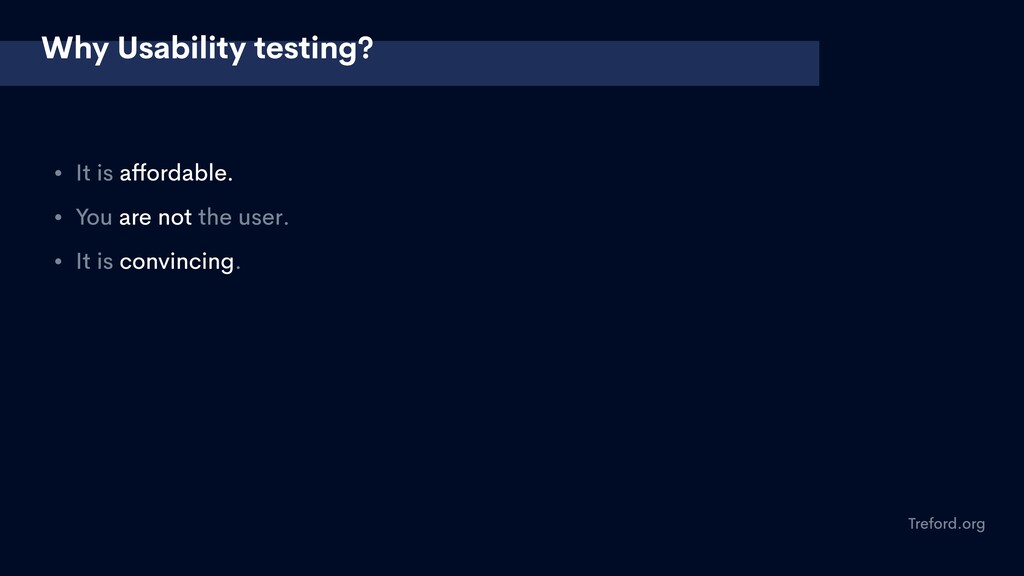This screenshot has height=576, width=1024.
Task: Click the highlighted word 'not' in the second bullet
Action: 175,217
